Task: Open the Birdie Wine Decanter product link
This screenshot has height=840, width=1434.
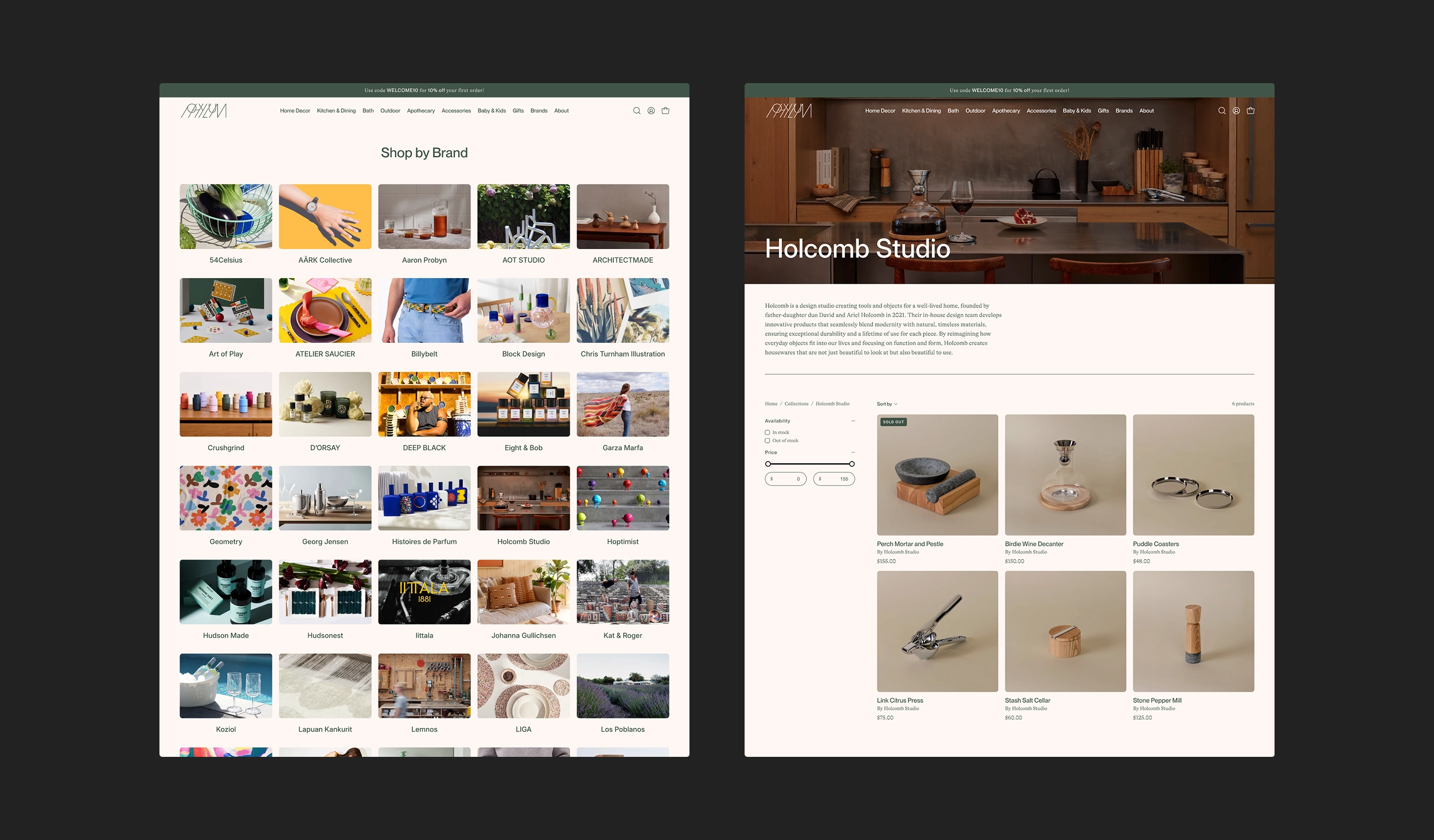Action: [x=1034, y=544]
